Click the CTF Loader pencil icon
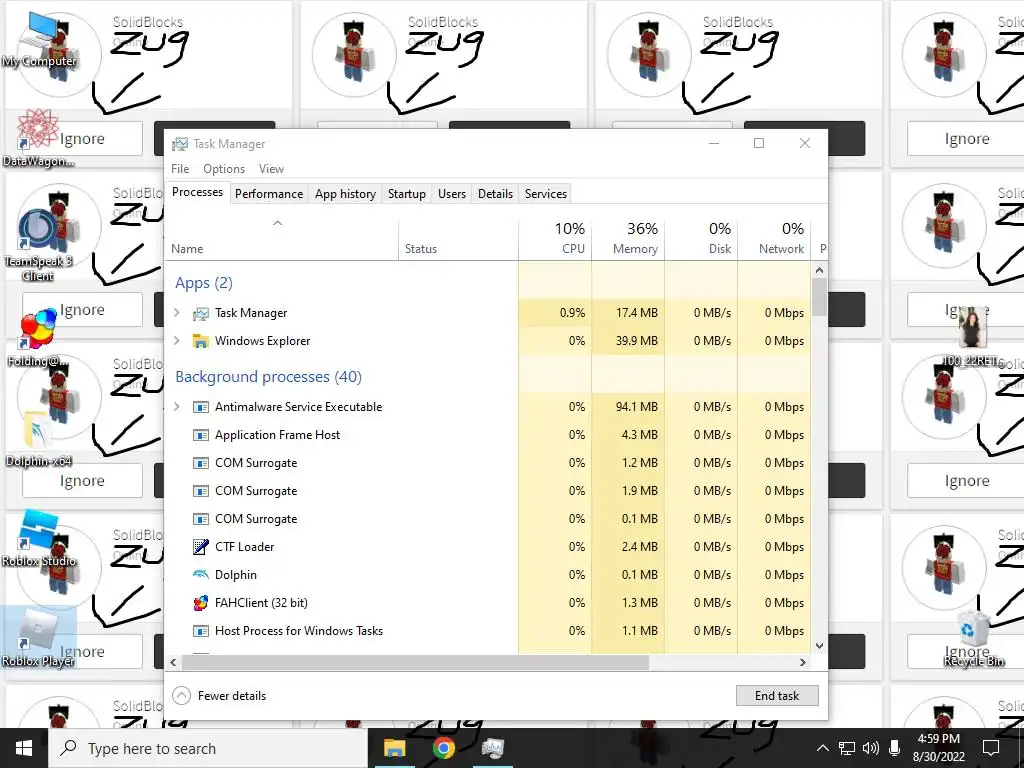The width and height of the screenshot is (1024, 768). [200, 547]
